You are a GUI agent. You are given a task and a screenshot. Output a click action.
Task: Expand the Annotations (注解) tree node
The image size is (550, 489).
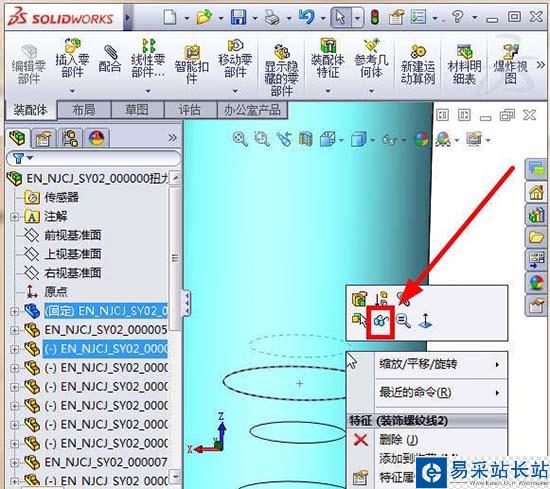click(14, 217)
